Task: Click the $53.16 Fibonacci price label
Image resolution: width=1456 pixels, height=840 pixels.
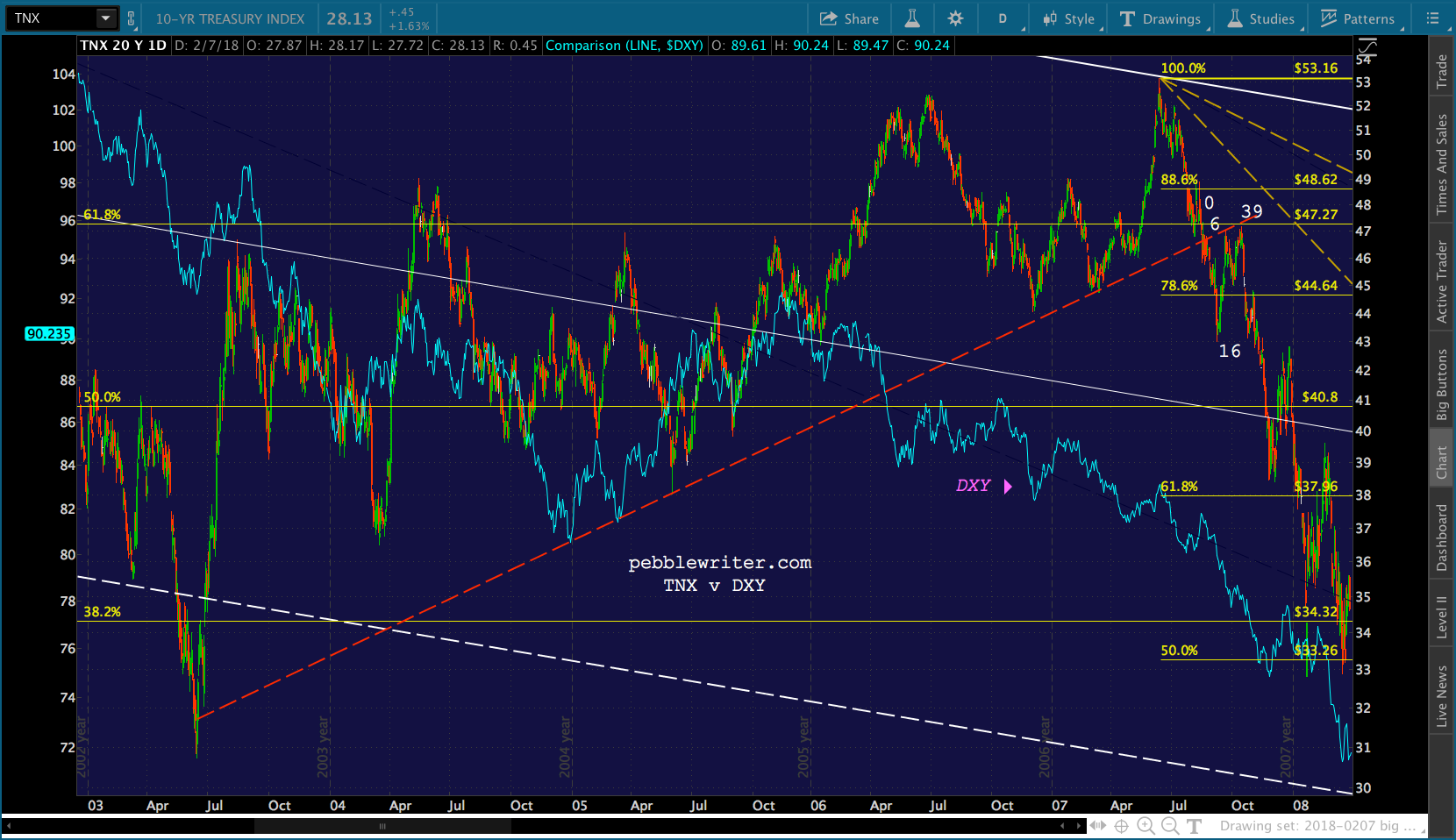Action: pyautogui.click(x=1316, y=68)
